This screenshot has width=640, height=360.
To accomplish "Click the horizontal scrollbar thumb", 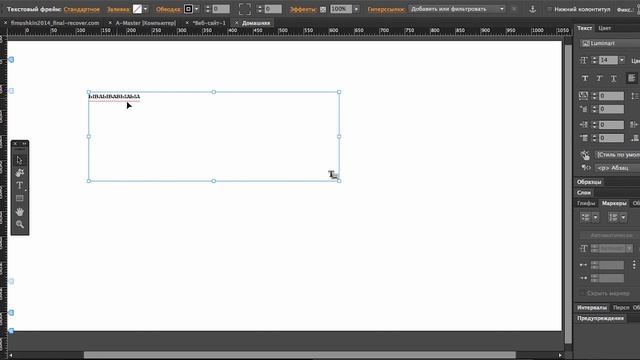I will [x=300, y=355].
